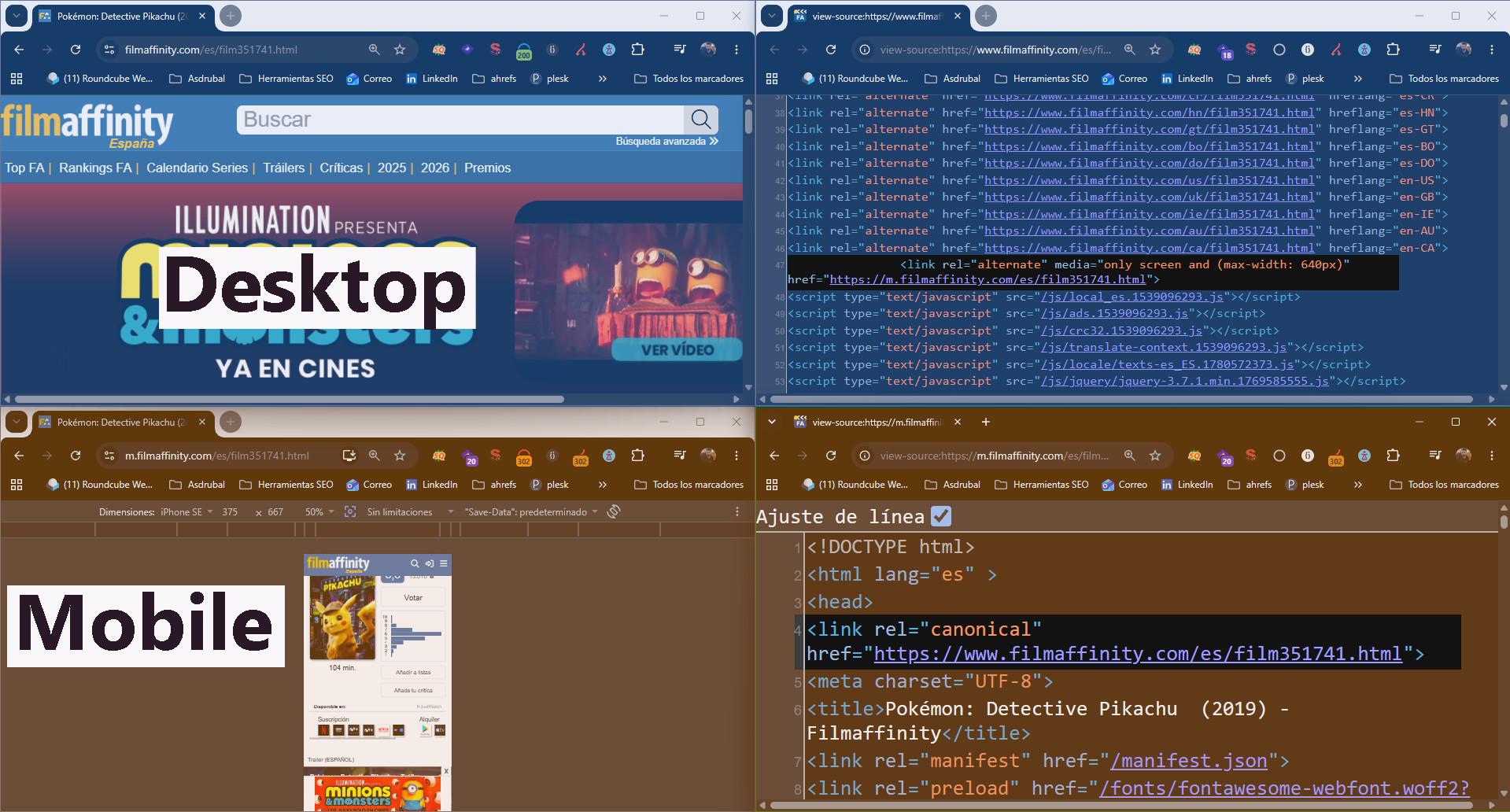The image size is (1510, 812).
Task: Open the Tráilers menu item
Action: coord(283,168)
